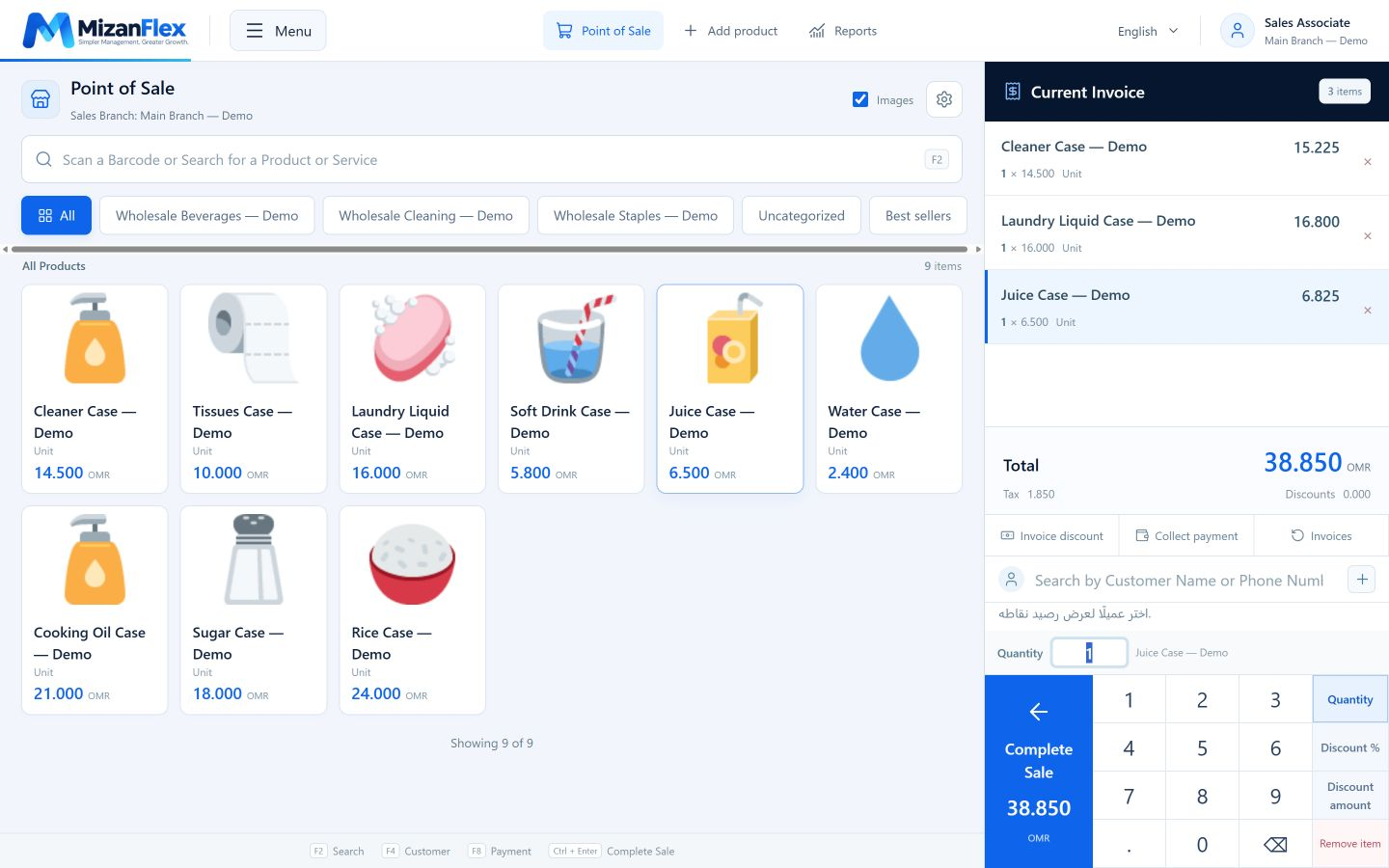
Task: Click the store icon beside Point of Sale
Action: pyautogui.click(x=41, y=99)
